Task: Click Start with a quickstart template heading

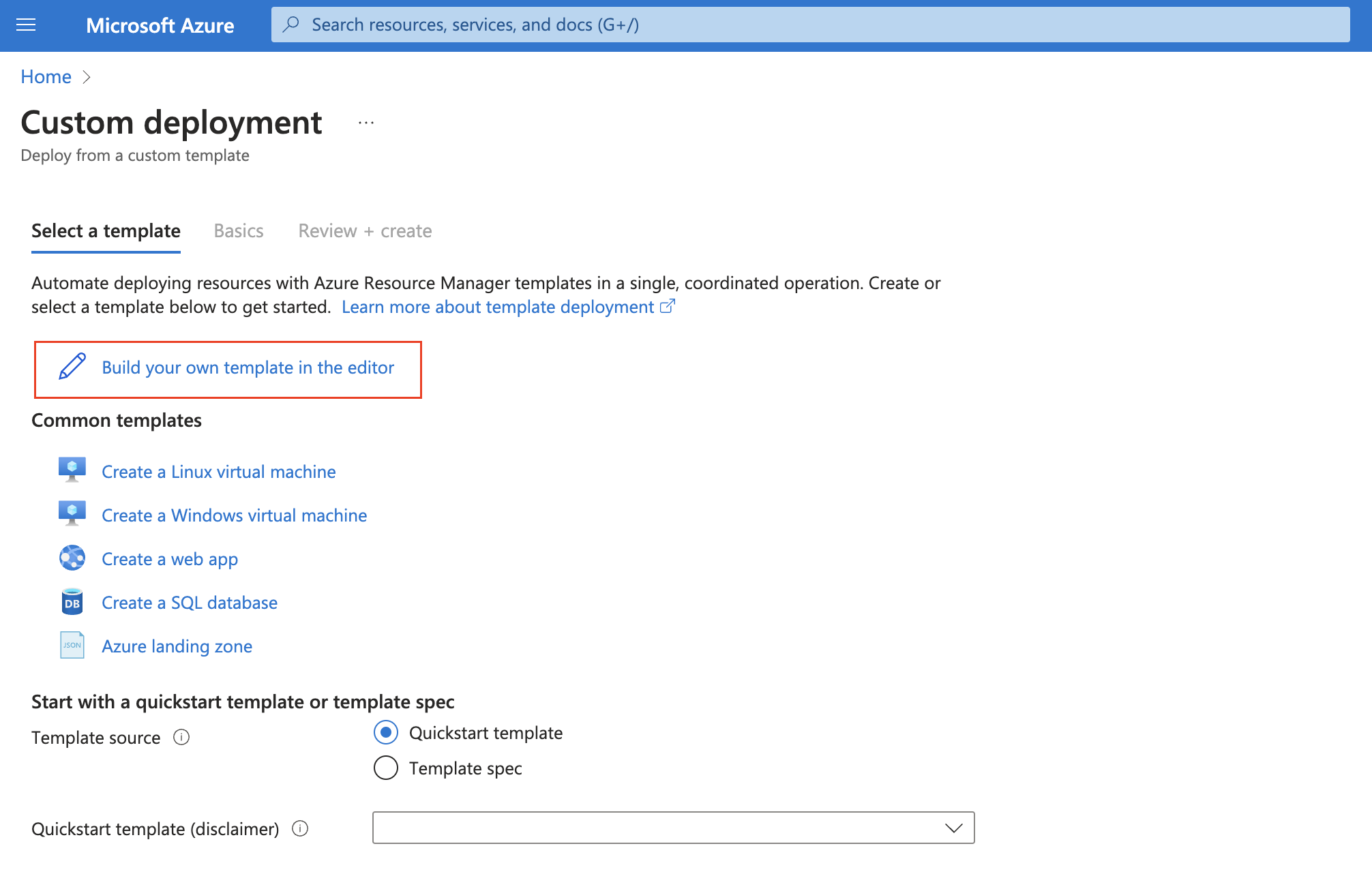Action: [243, 702]
